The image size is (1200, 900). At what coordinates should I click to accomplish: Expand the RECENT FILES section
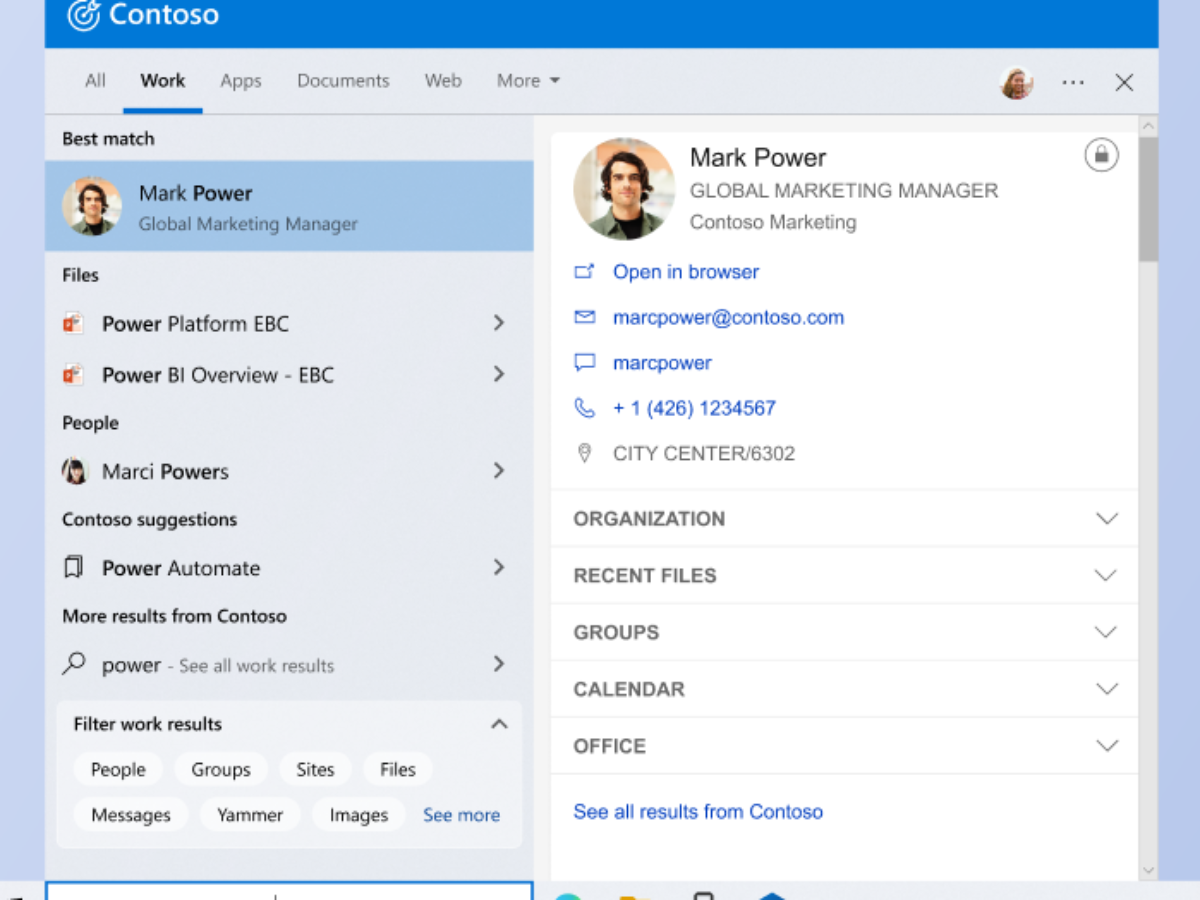coord(1107,575)
